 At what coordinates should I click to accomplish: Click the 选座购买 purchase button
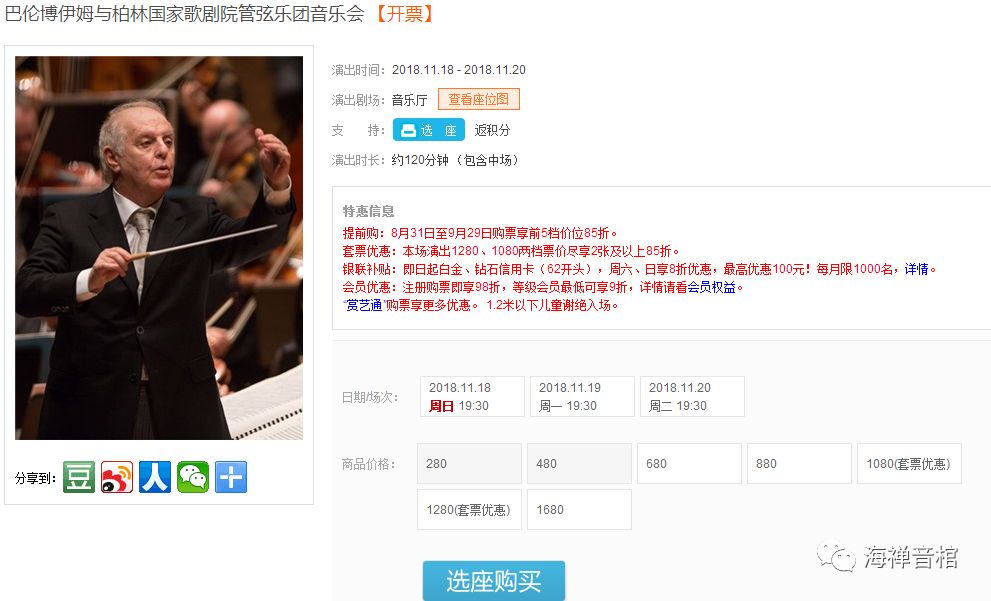click(x=494, y=581)
